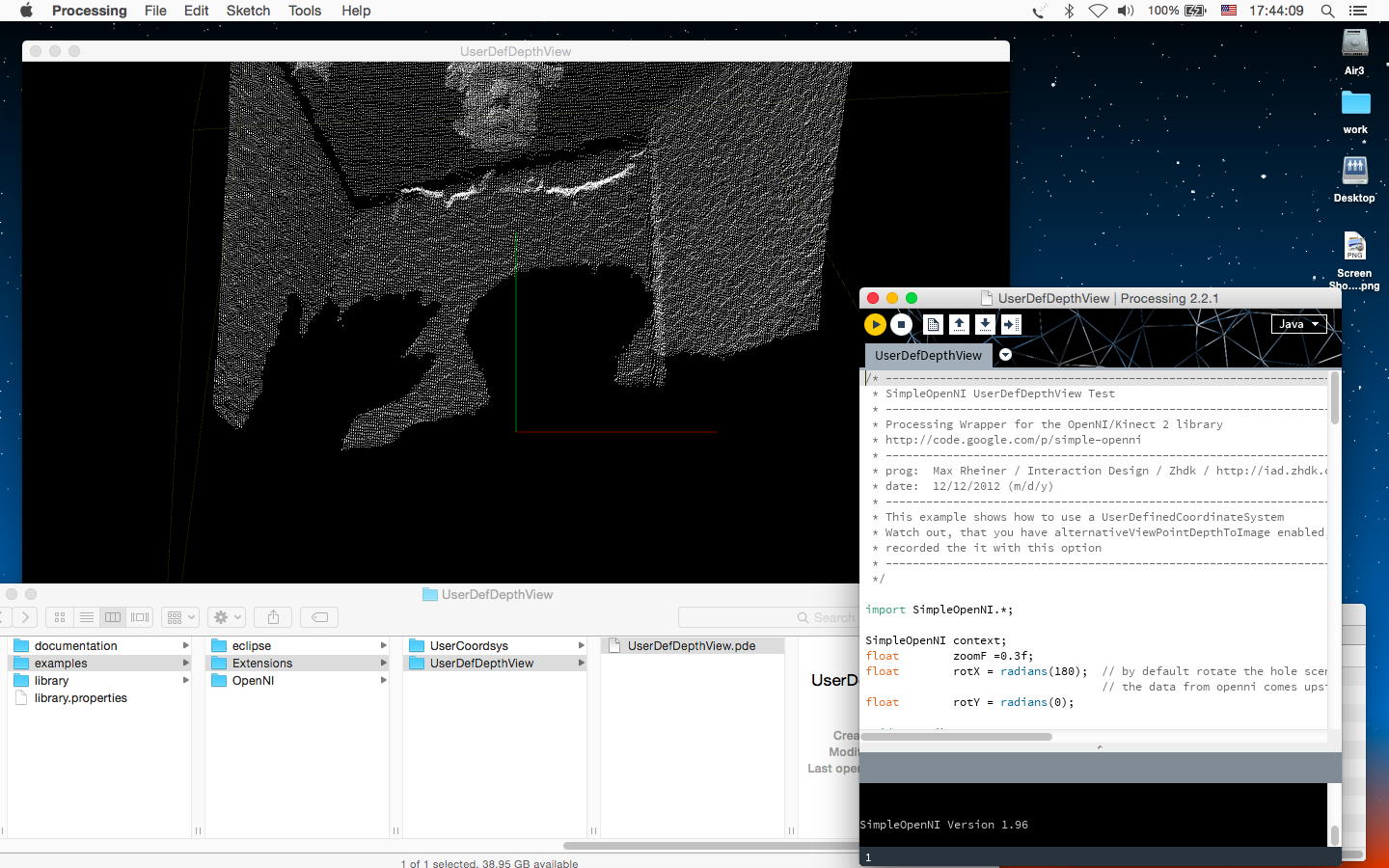Create a new sketch via toolbar icon
The width and height of the screenshot is (1389, 868).
click(x=933, y=325)
